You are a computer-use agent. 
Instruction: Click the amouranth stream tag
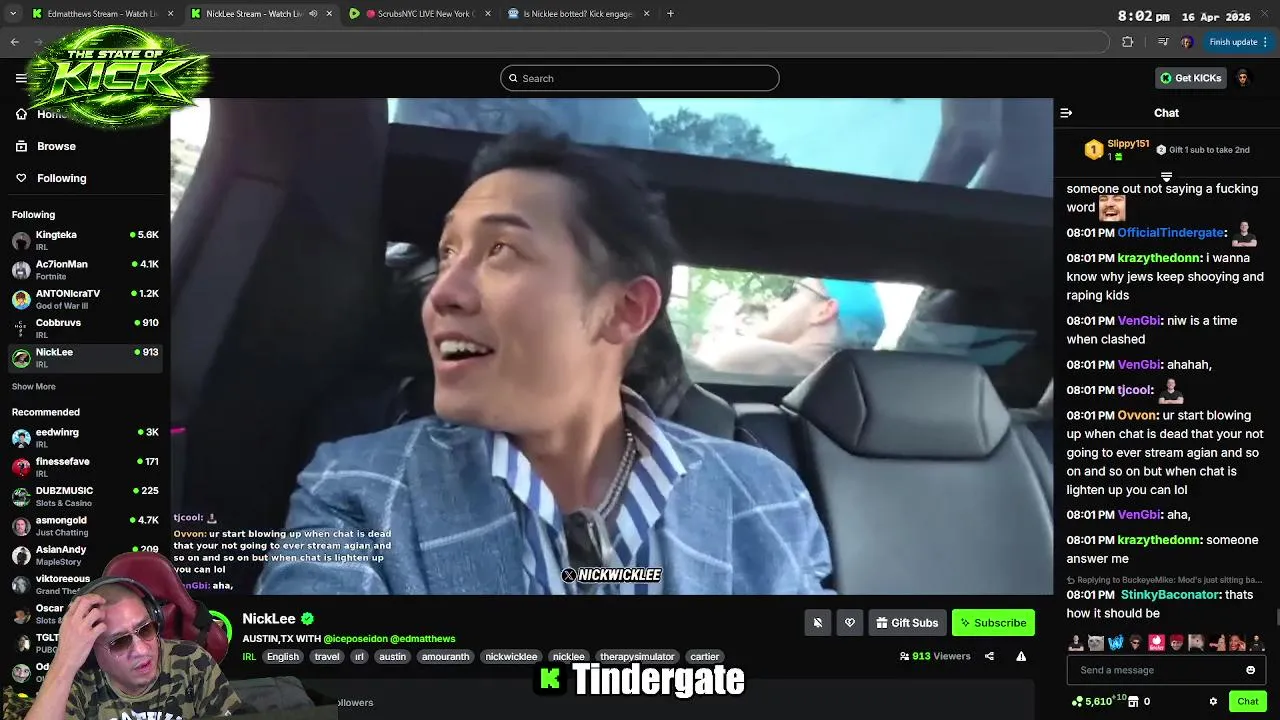445,657
